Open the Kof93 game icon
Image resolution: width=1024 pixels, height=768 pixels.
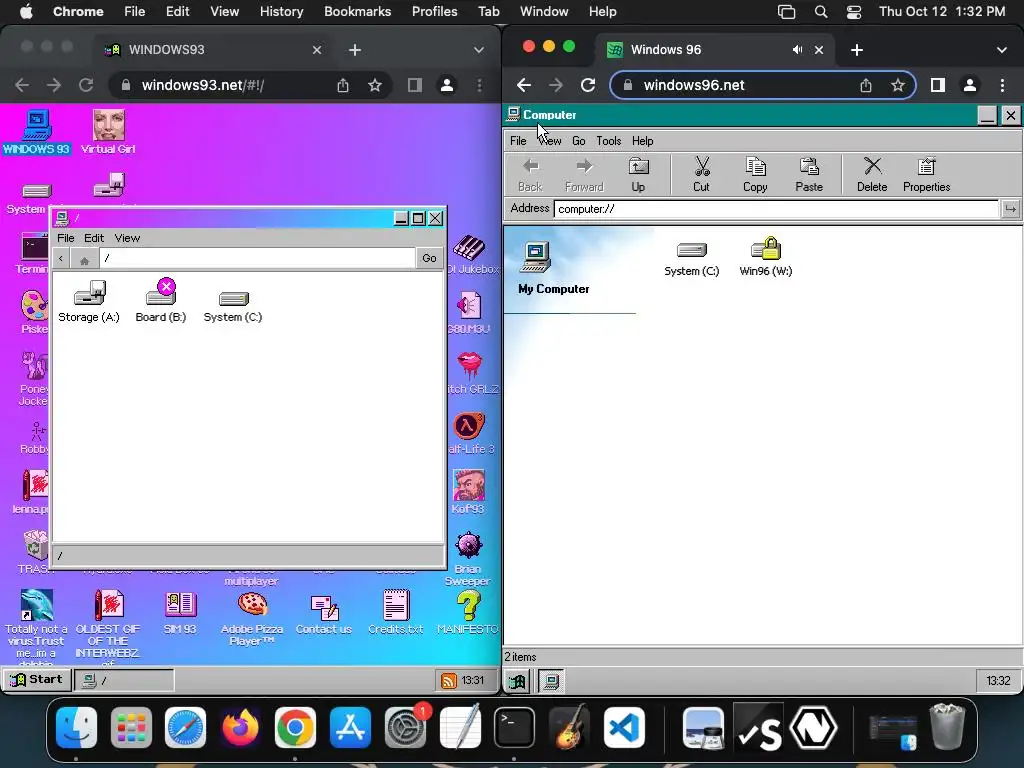(x=468, y=492)
